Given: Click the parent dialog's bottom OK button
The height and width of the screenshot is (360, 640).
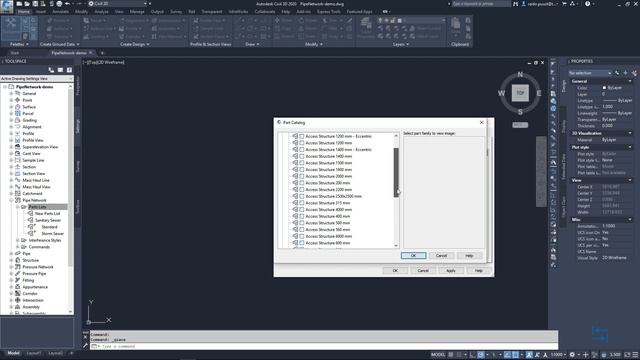Looking at the screenshot, I should coord(395,271).
